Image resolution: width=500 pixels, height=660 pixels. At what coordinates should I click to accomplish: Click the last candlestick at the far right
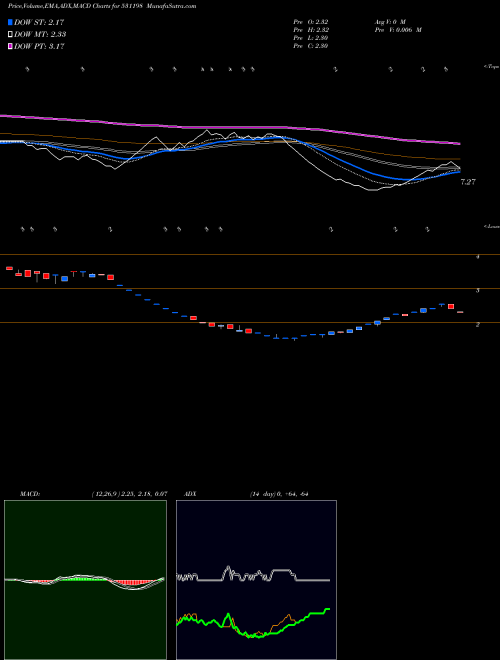[460, 312]
